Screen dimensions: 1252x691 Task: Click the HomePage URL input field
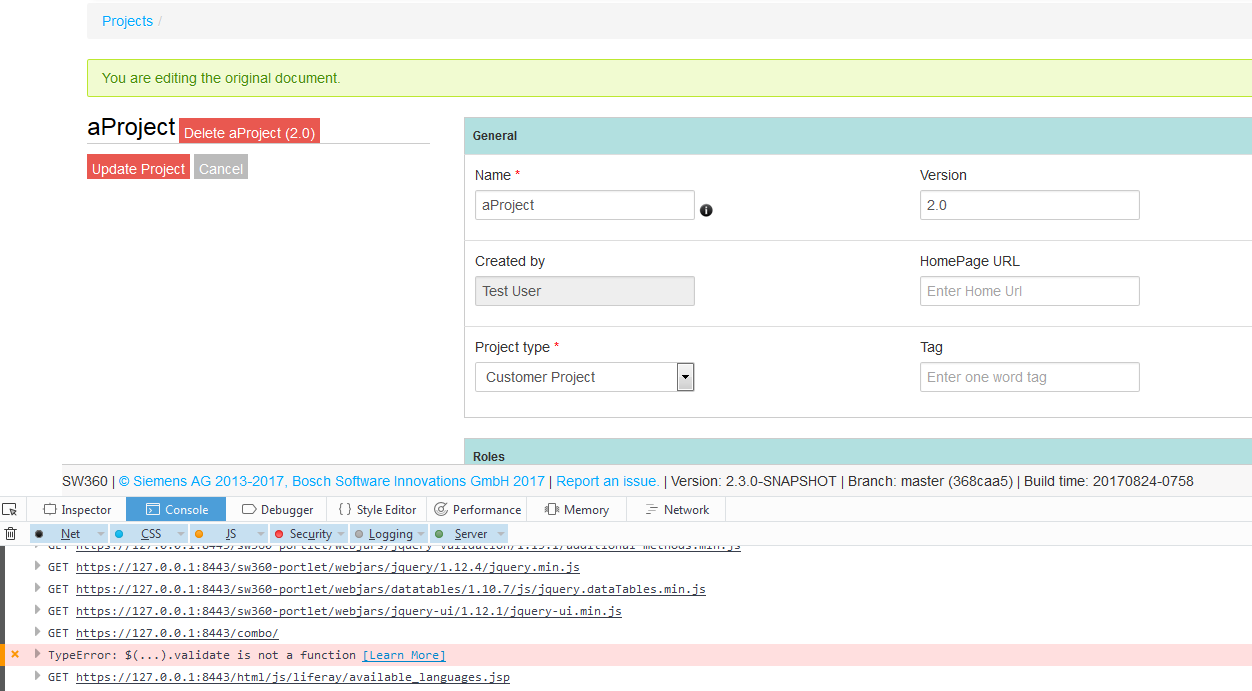[x=1030, y=291]
